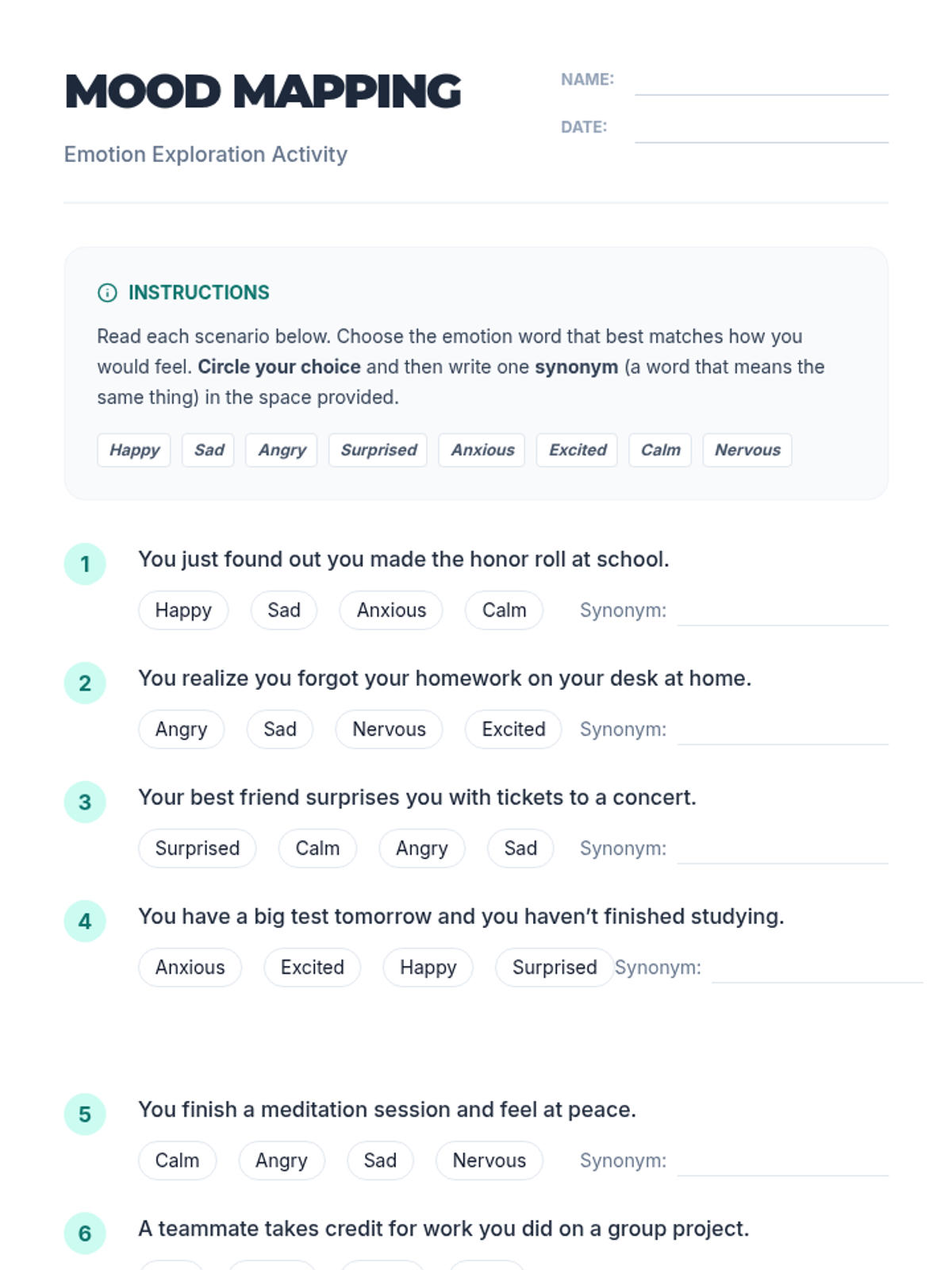Select Surprised for the concert tickets scenario
Screen dimensions: 952x1270
coord(197,849)
